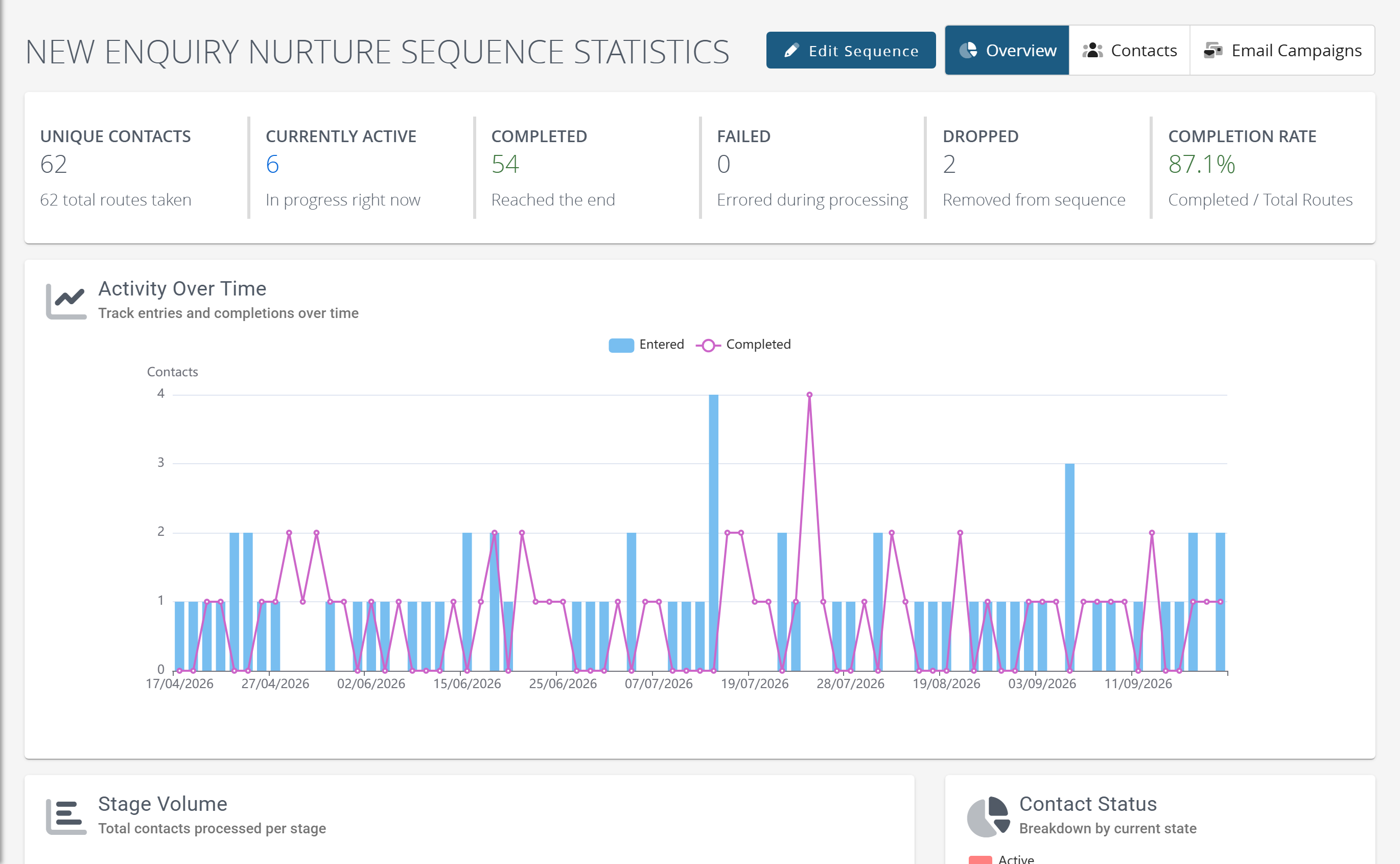1400x864 pixels.
Task: Click the Contacts y-axis title
Action: coord(172,372)
